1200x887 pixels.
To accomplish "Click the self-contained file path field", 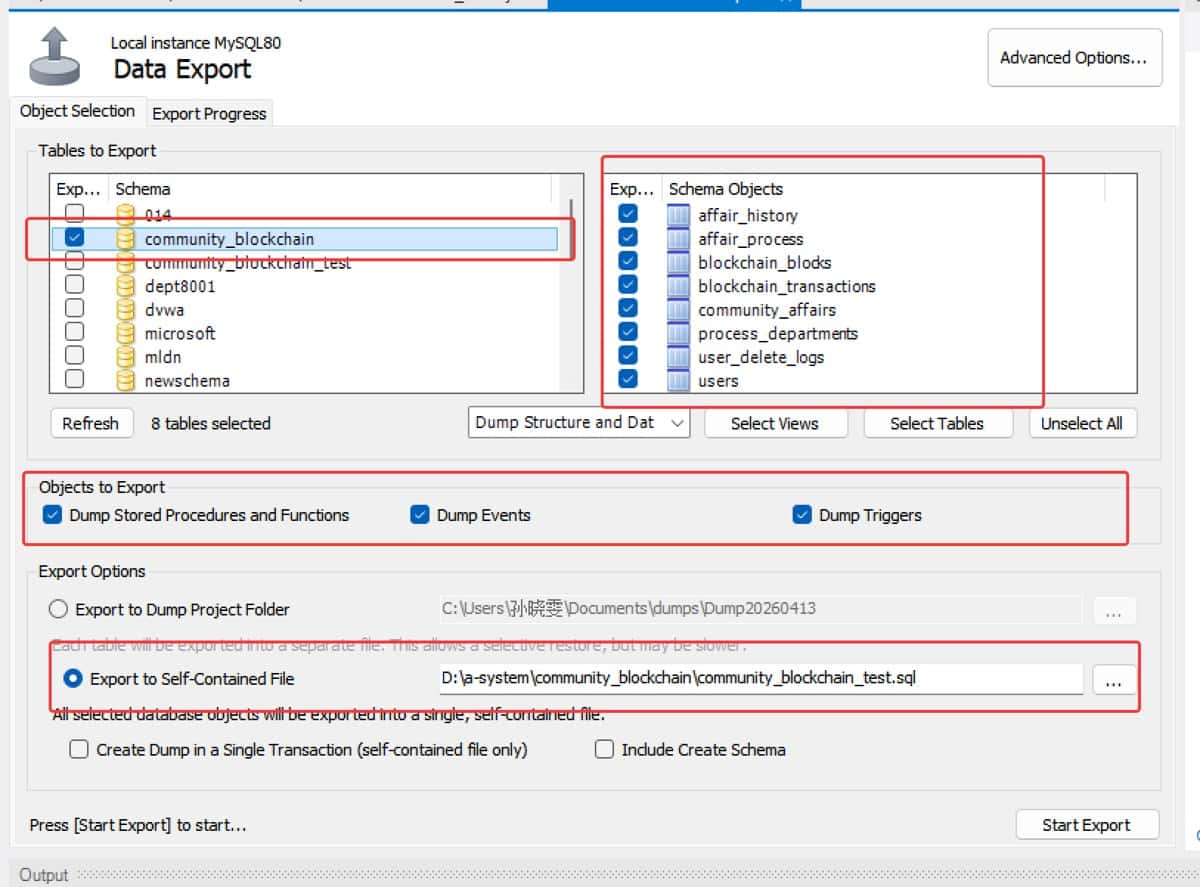I will (x=760, y=679).
